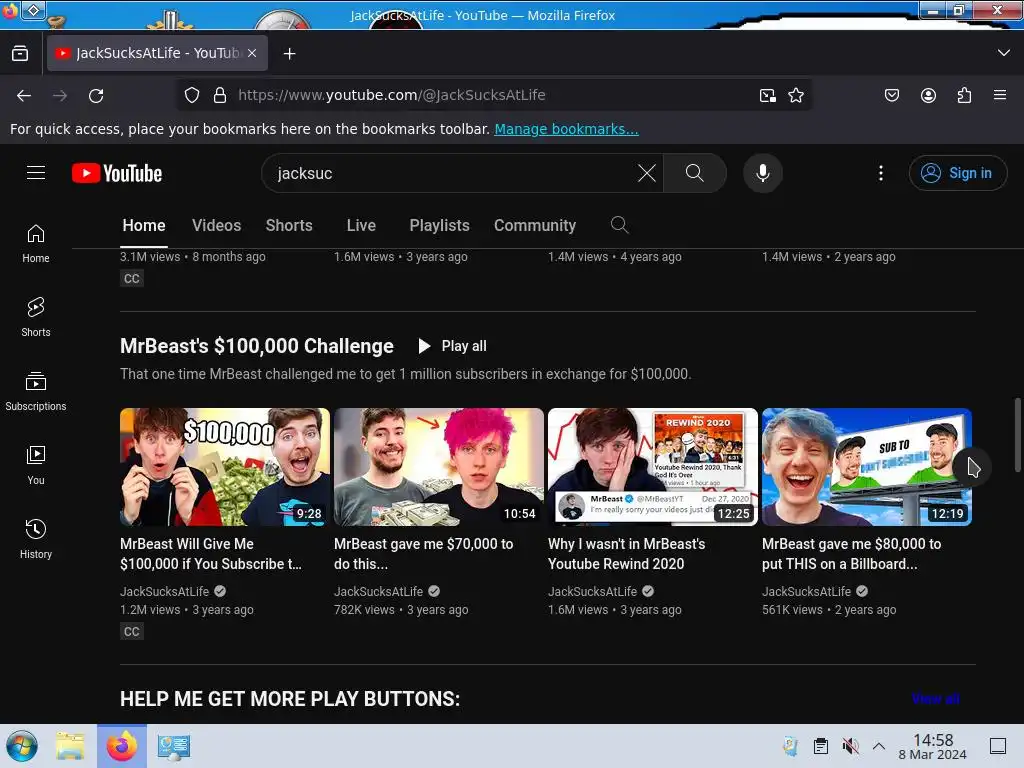Click the show desktop button in taskbar
Viewport: 1024px width, 768px height.
998,746
